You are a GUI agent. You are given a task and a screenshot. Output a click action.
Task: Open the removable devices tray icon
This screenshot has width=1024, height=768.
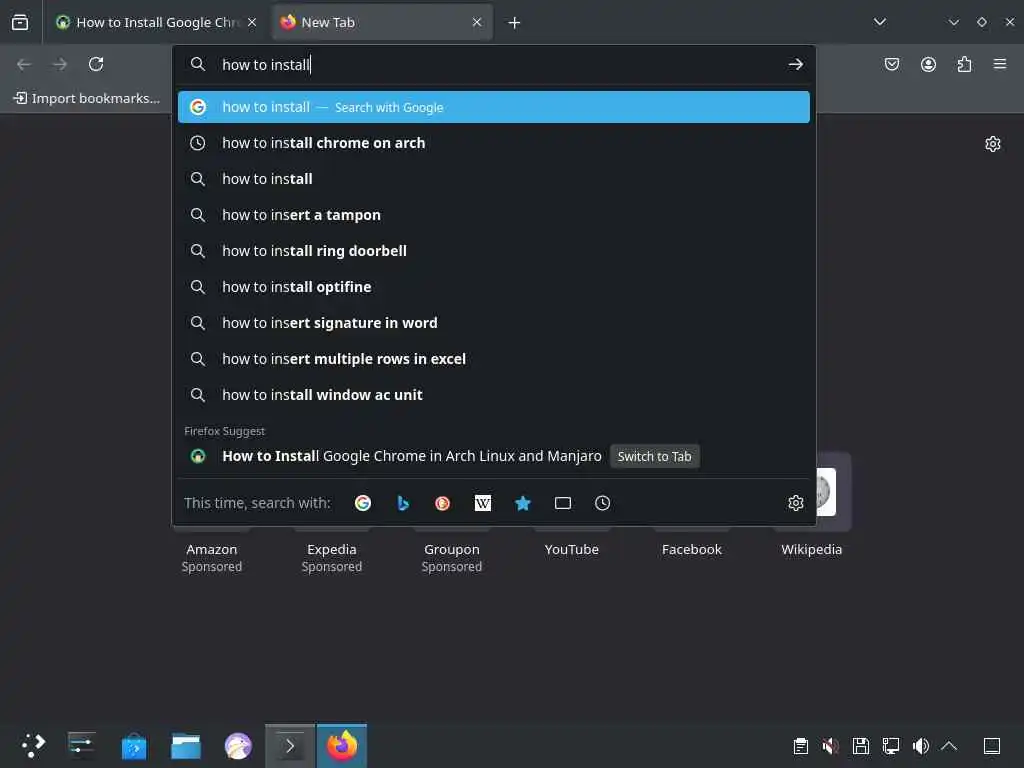click(x=861, y=746)
